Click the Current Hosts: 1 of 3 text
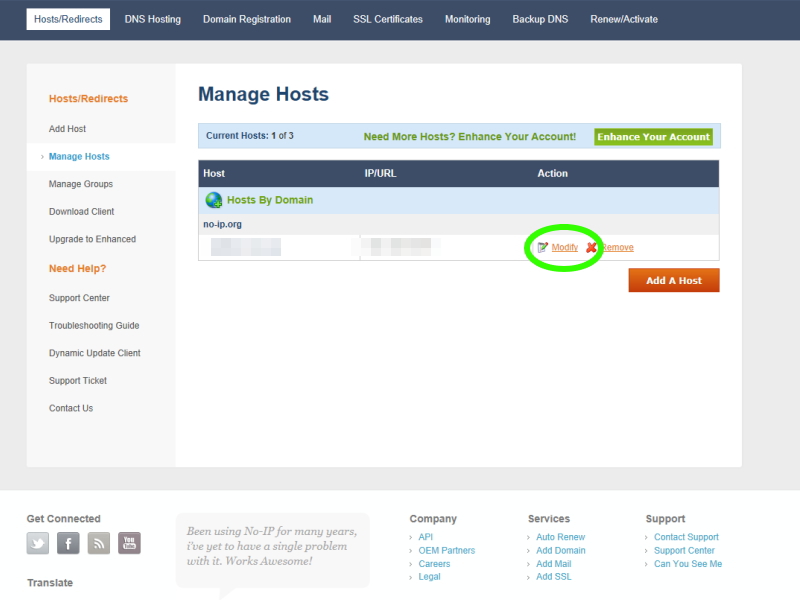 pos(249,136)
